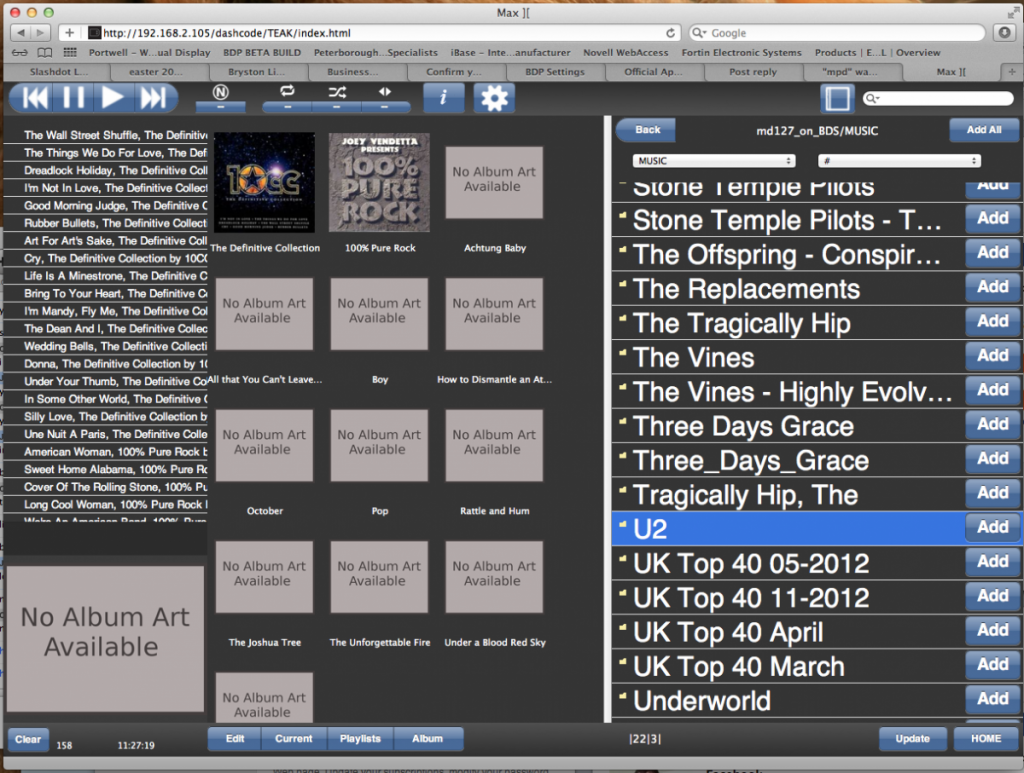The width and height of the screenshot is (1024, 773).
Task: Select track Dreadlock Holiday in playlist
Action: point(106,170)
